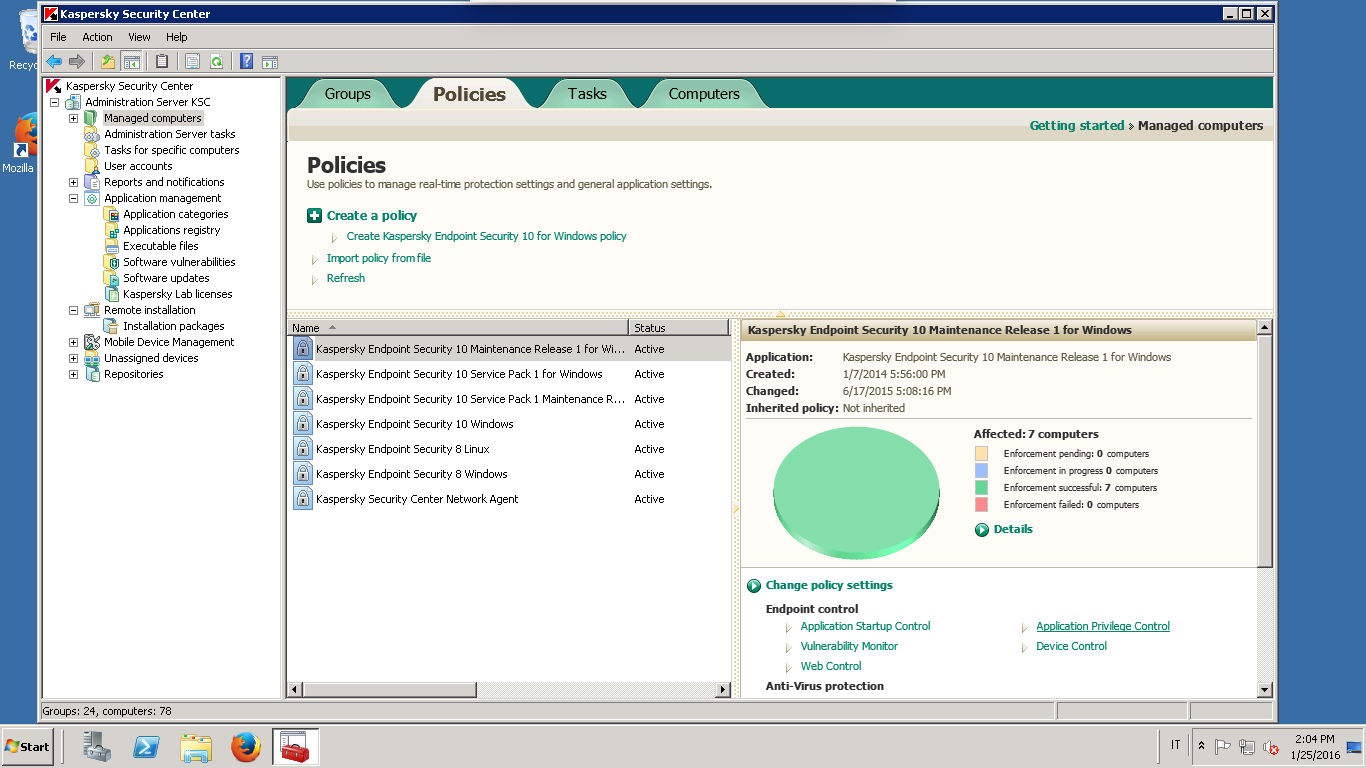Viewport: 1366px width, 768px height.
Task: Open Vulnerability Monitor settings
Action: (849, 646)
